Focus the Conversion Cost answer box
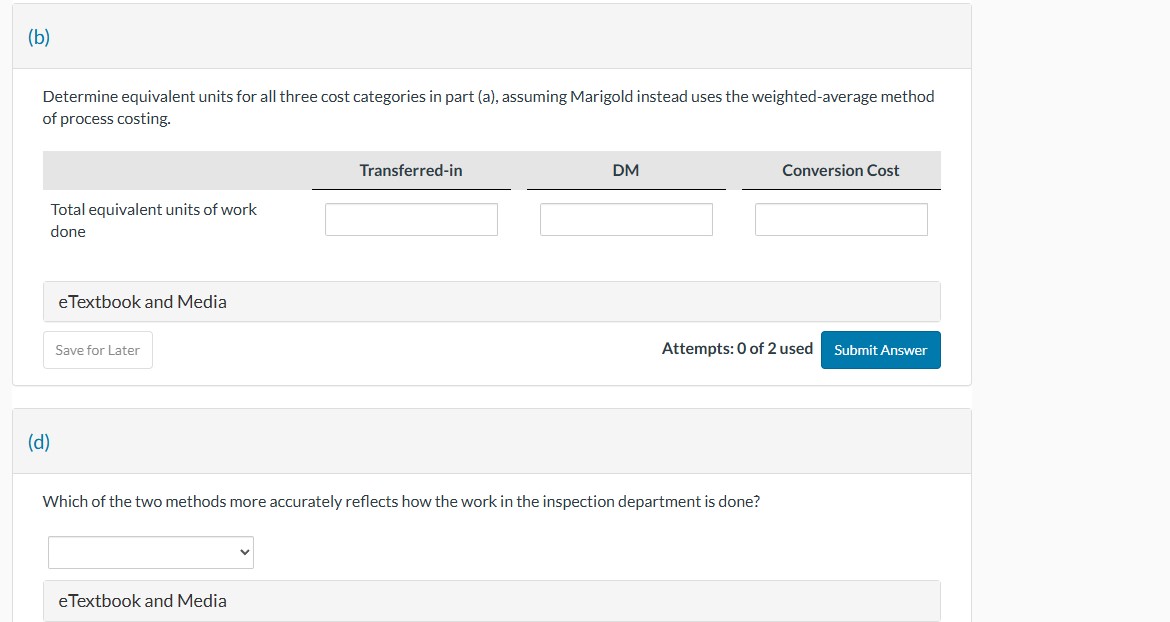 (x=841, y=220)
